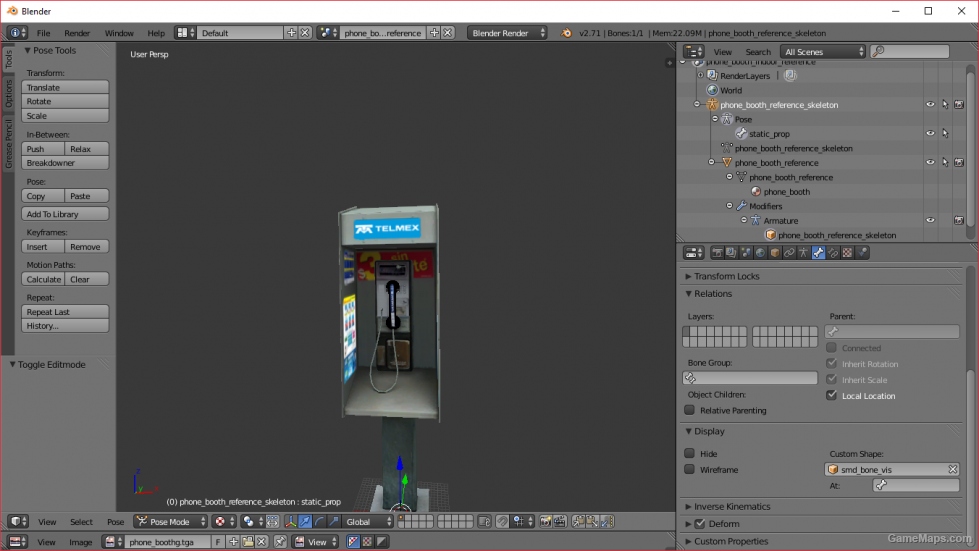Toggle the Inherit Rotation checkbox
This screenshot has width=979, height=551.
point(831,363)
